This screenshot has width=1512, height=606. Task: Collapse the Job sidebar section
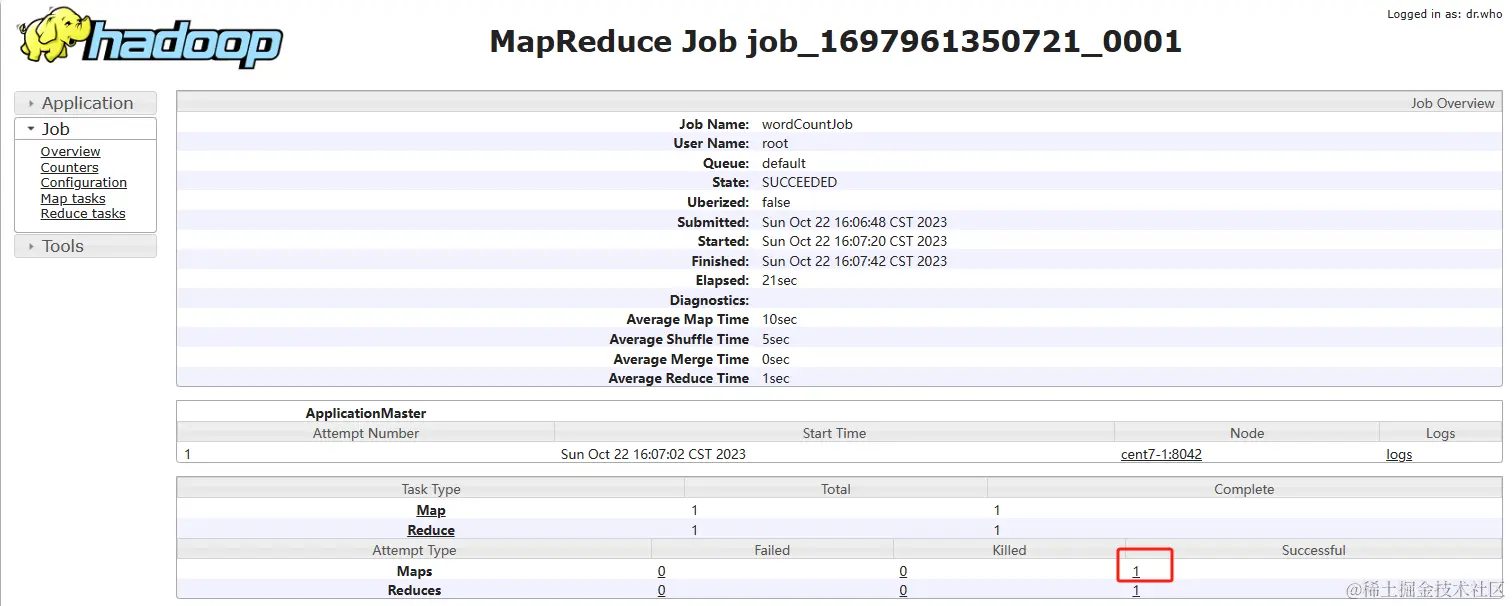coord(86,129)
